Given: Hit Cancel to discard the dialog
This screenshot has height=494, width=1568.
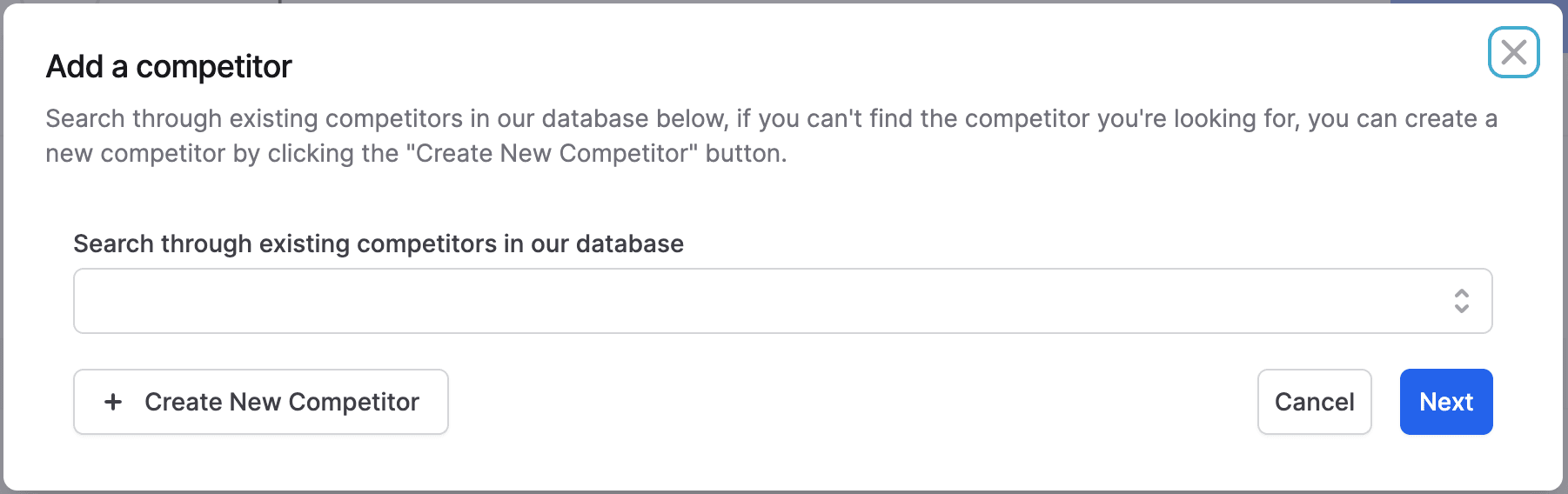Looking at the screenshot, I should pyautogui.click(x=1314, y=402).
